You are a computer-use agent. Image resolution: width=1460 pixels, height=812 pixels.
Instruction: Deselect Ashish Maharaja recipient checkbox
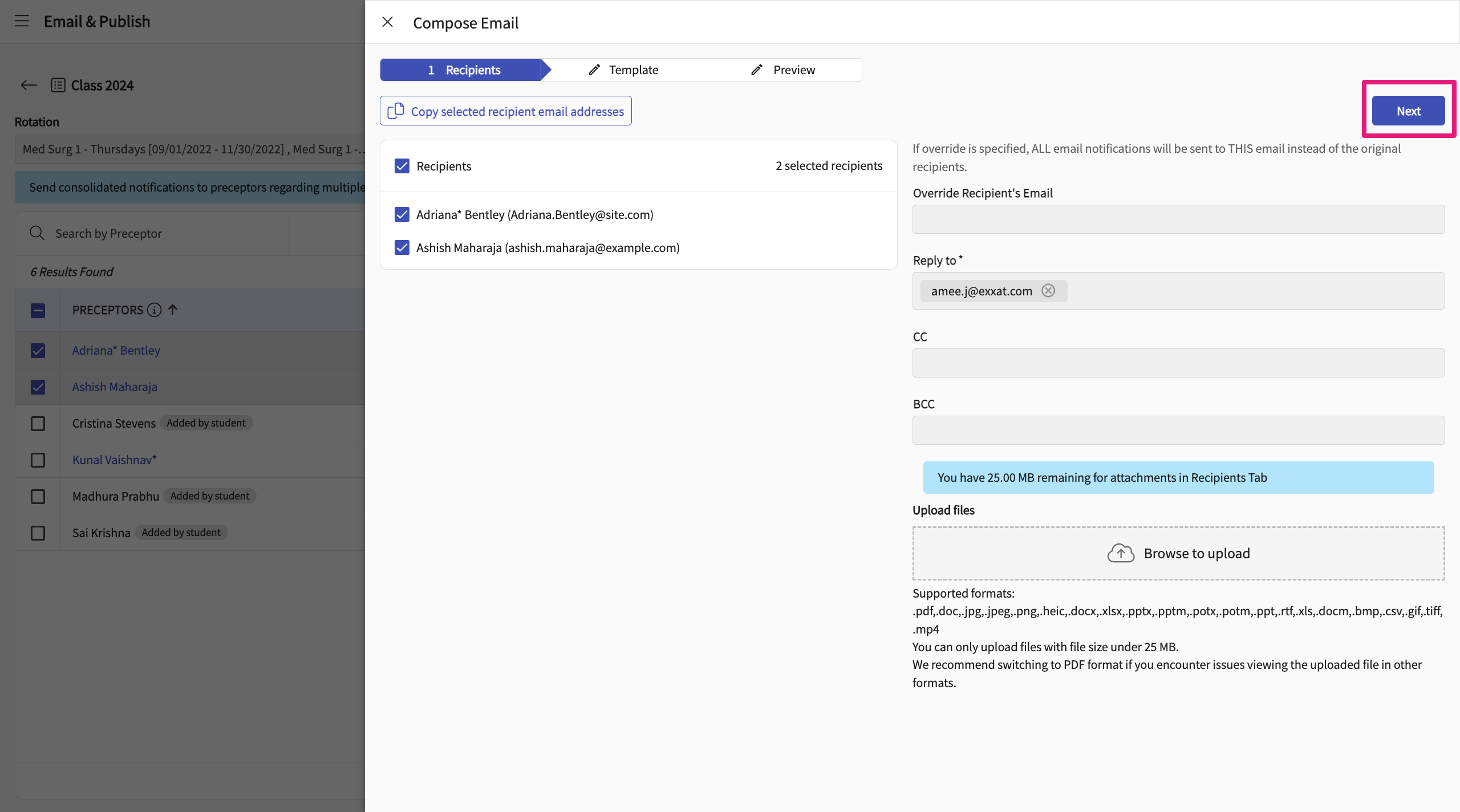(x=402, y=247)
